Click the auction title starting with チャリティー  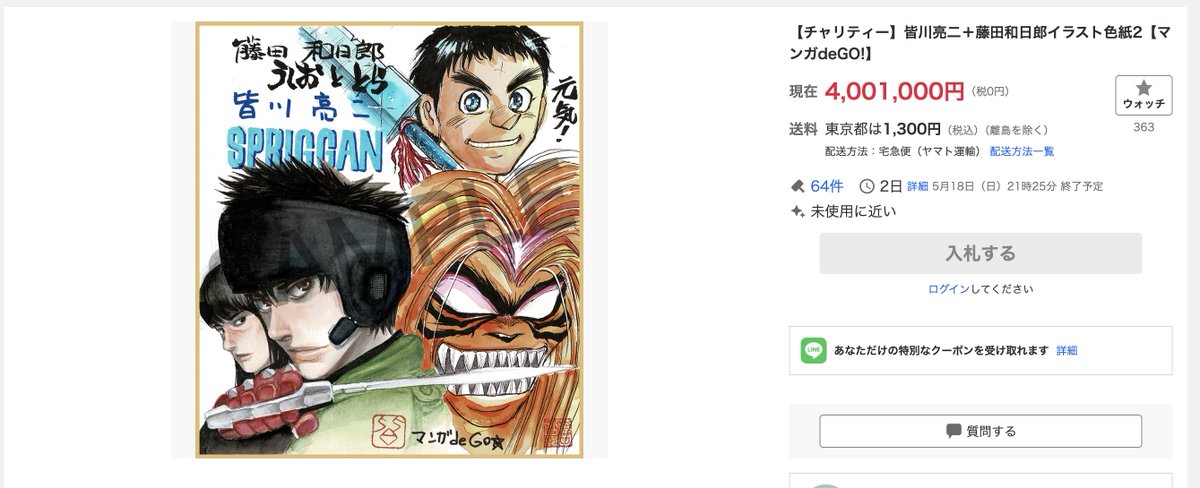(x=980, y=43)
